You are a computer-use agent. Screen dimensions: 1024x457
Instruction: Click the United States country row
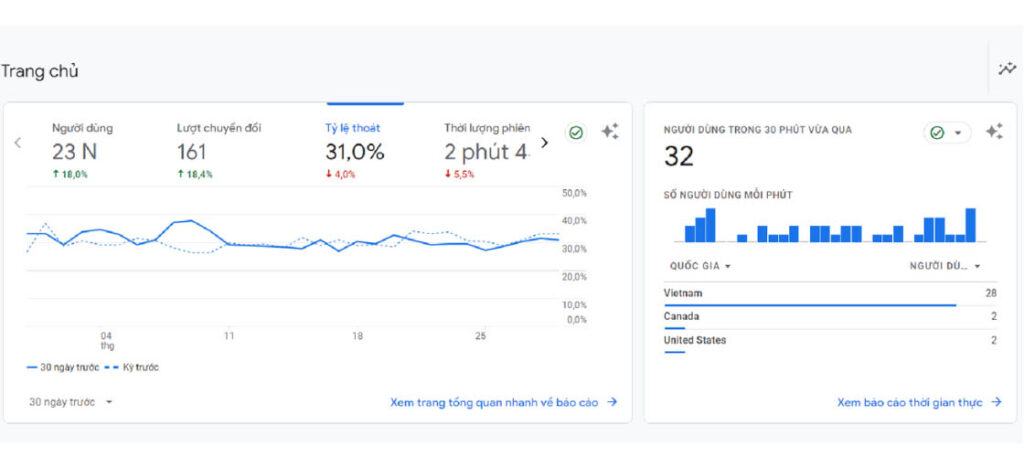(830, 340)
